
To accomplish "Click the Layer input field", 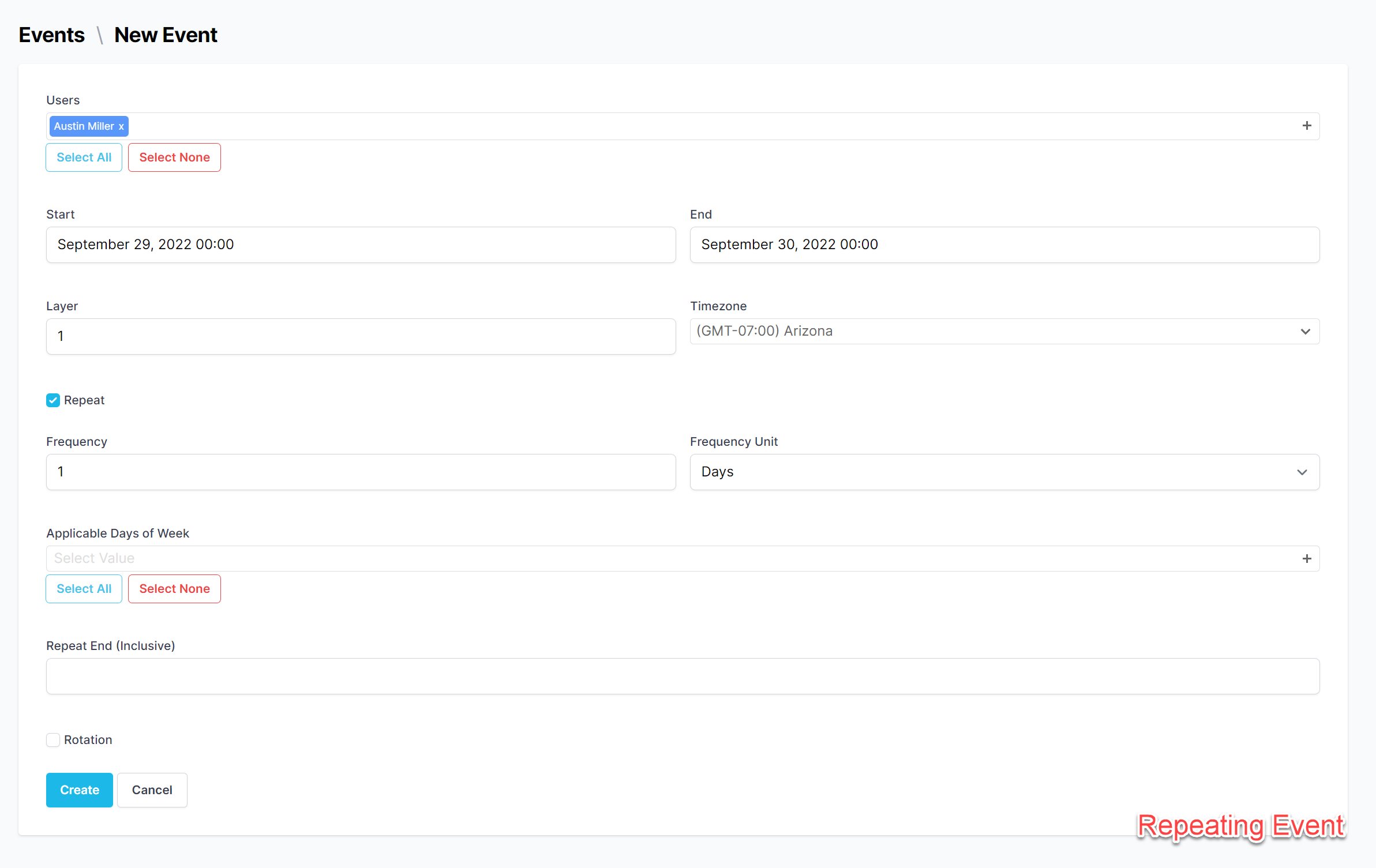I will coord(361,336).
